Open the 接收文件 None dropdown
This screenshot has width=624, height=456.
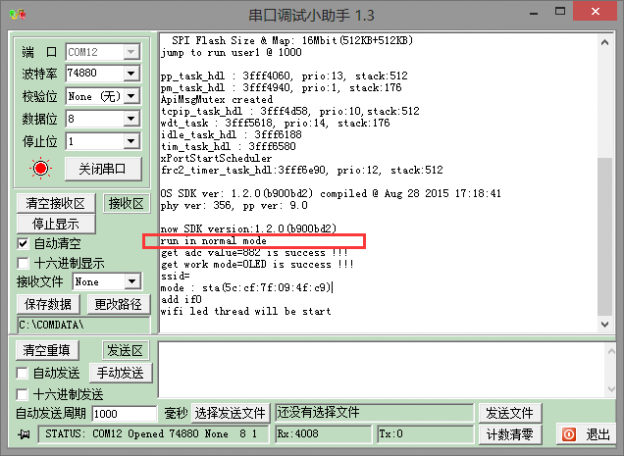point(132,282)
